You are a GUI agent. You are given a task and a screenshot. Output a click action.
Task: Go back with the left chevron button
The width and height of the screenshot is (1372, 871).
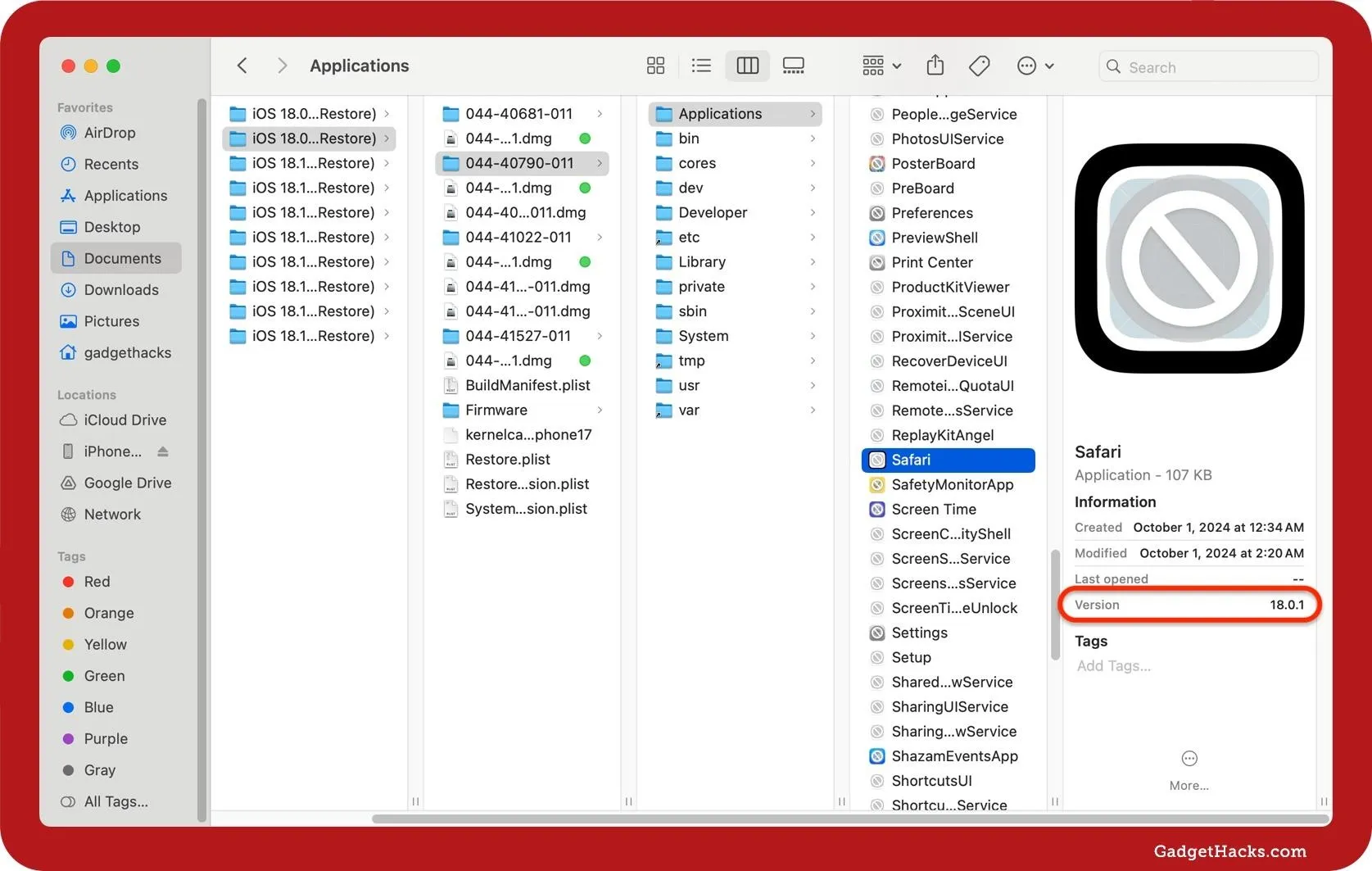click(242, 66)
